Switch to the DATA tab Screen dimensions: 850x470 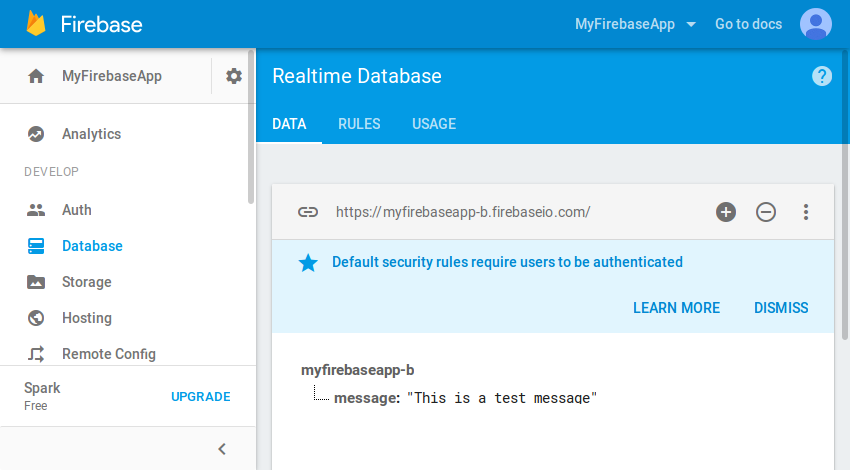point(289,124)
